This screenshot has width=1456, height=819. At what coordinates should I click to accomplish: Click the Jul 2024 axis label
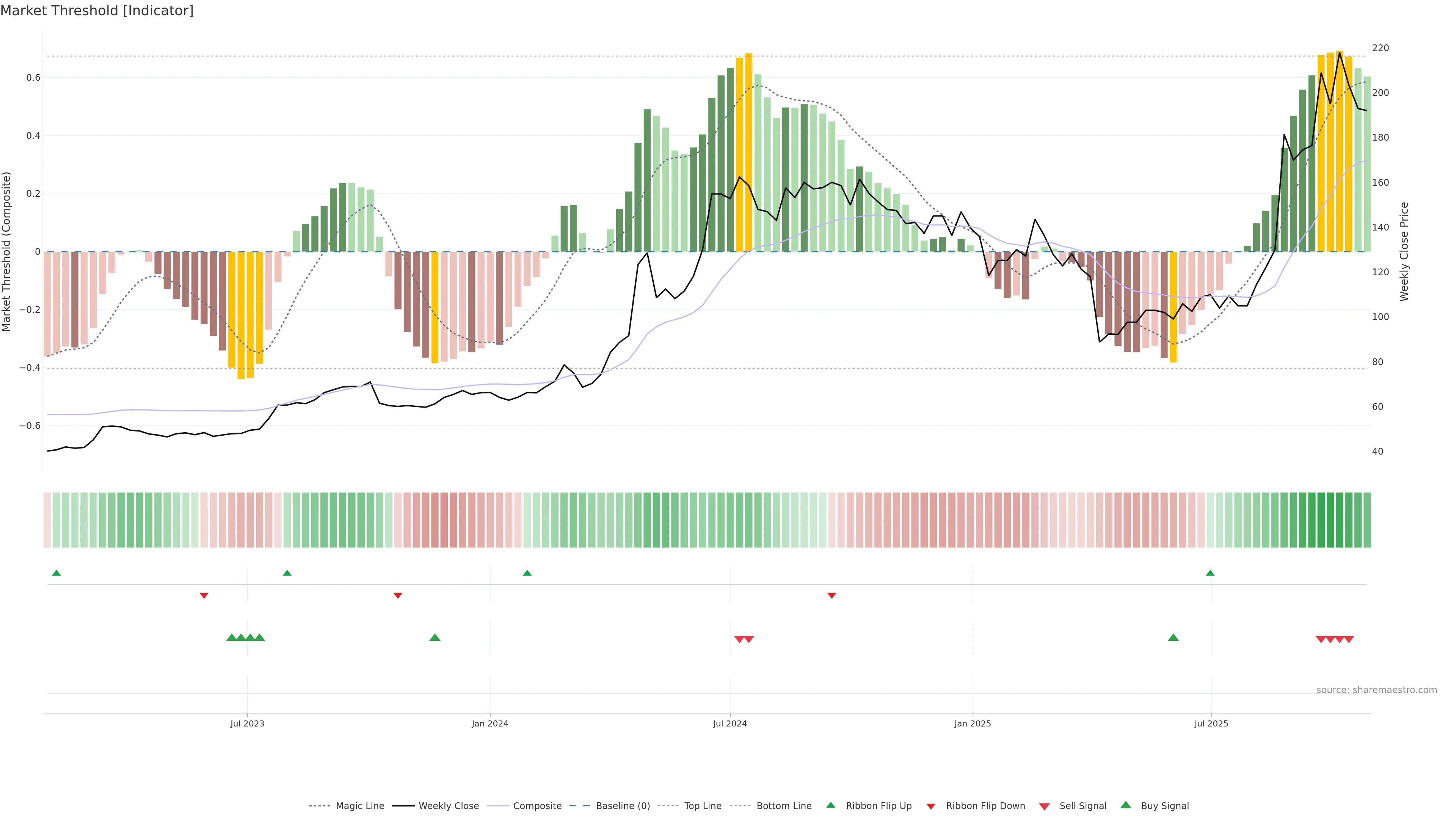click(x=730, y=723)
